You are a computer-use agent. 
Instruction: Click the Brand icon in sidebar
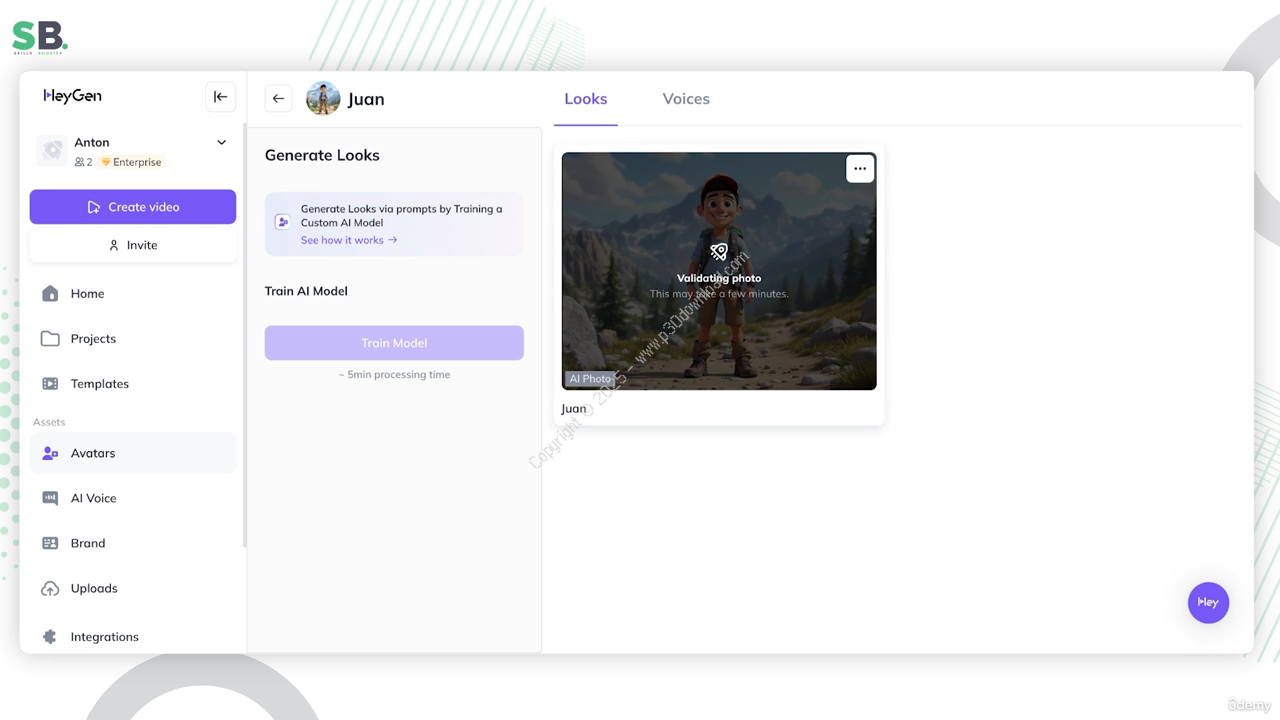pyautogui.click(x=50, y=543)
